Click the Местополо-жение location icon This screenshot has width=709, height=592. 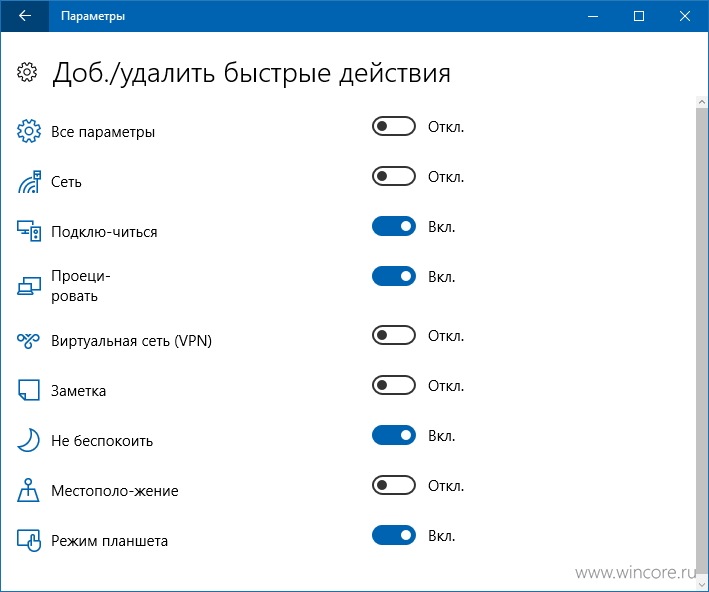[x=28, y=490]
